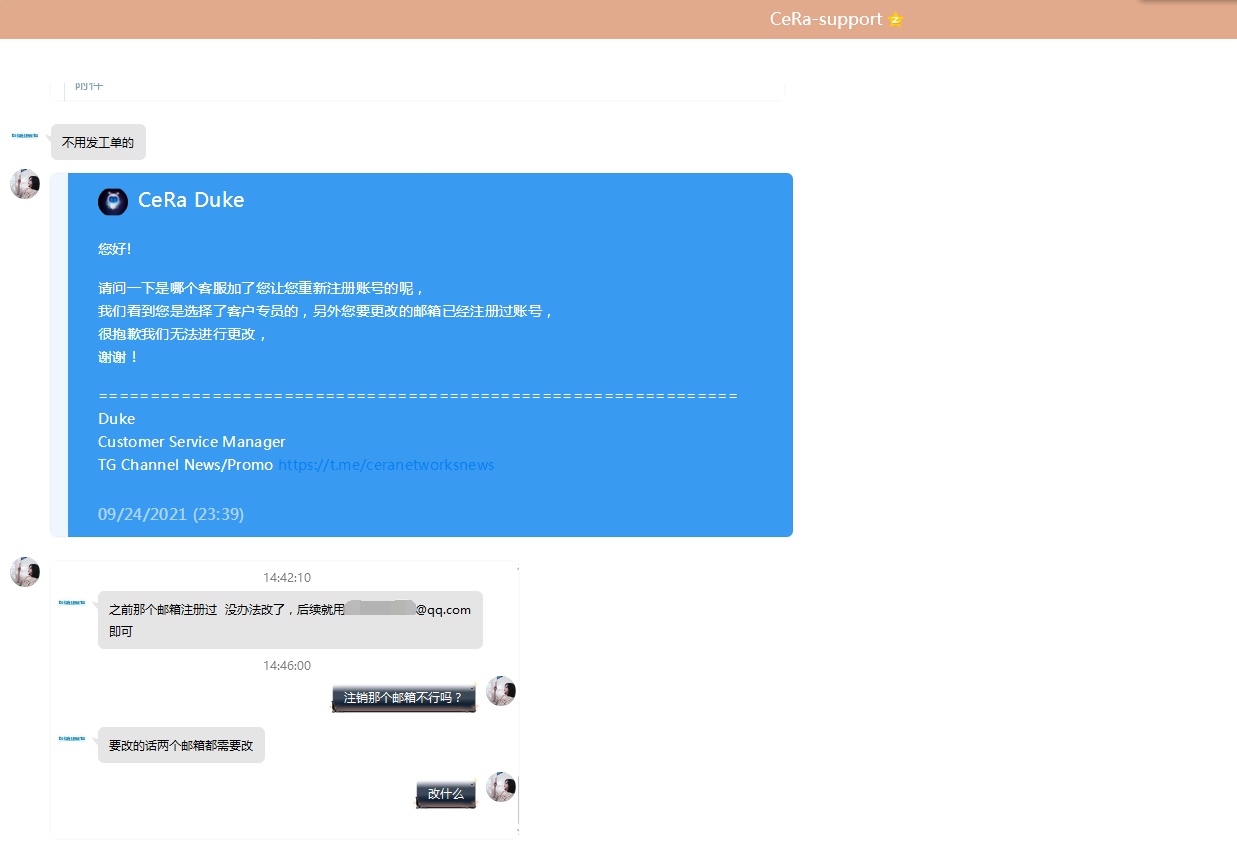Click the 14:46:00 timestamp in the chat
Image resolution: width=1237 pixels, height=868 pixels.
tap(287, 666)
